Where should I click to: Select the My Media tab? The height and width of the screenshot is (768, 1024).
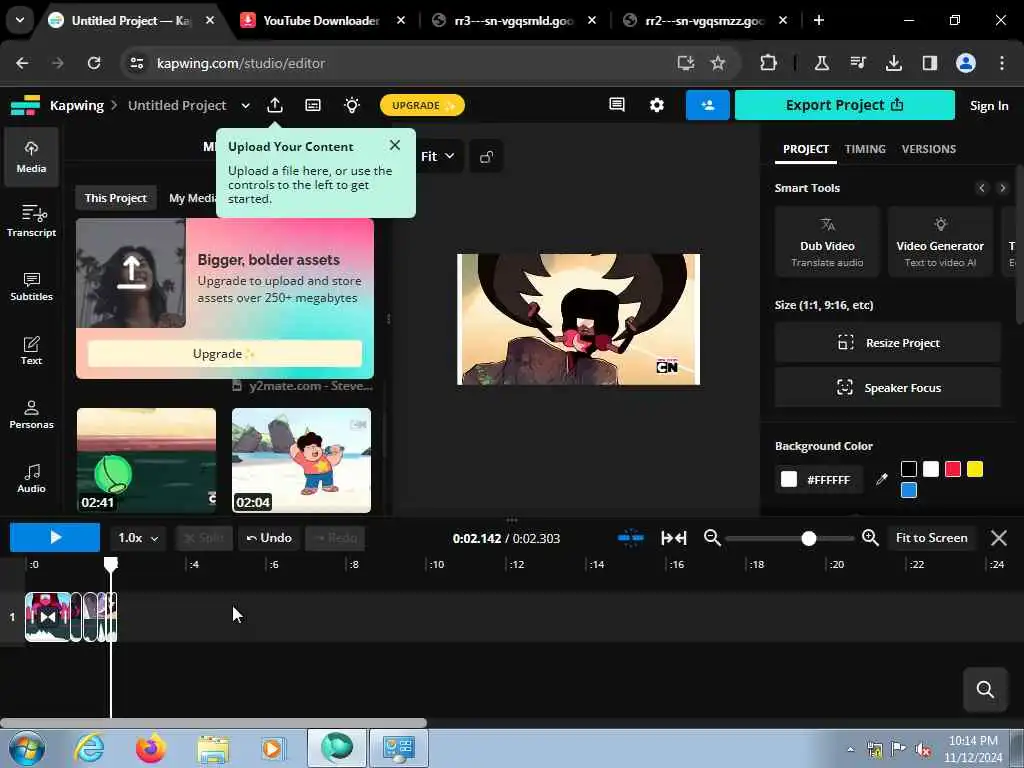(x=192, y=198)
